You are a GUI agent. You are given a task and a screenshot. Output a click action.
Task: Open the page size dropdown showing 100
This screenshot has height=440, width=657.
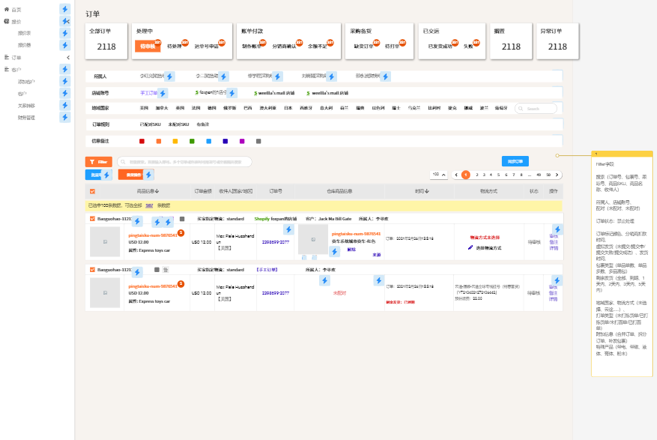[438, 175]
